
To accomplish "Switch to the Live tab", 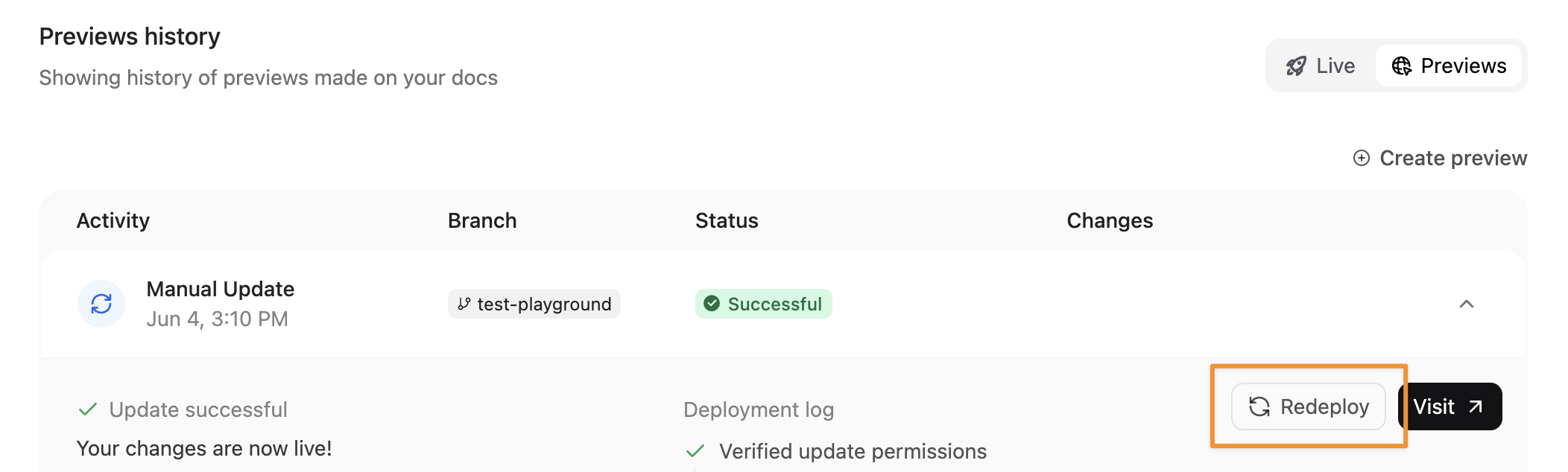I will [1321, 66].
